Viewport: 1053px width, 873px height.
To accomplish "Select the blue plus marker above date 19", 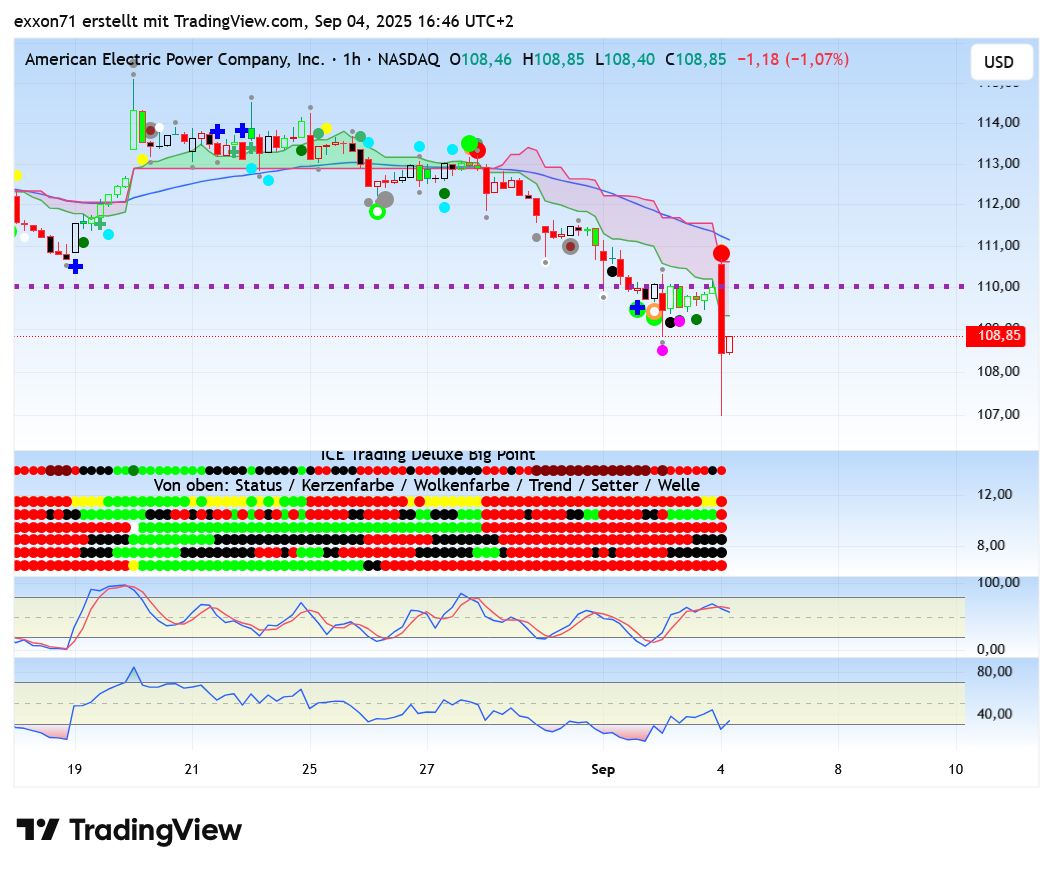I will tap(75, 266).
